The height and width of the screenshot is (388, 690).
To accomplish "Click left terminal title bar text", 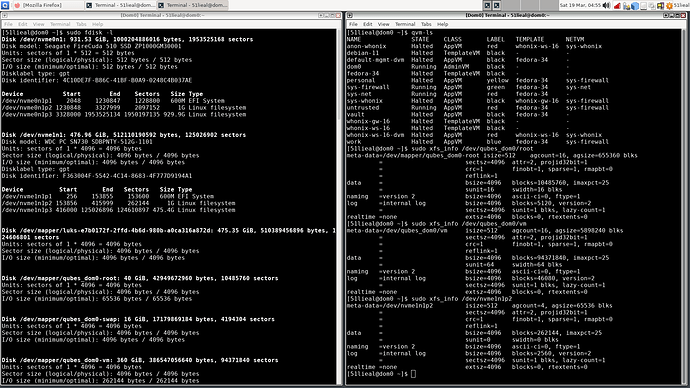I will coord(163,15).
